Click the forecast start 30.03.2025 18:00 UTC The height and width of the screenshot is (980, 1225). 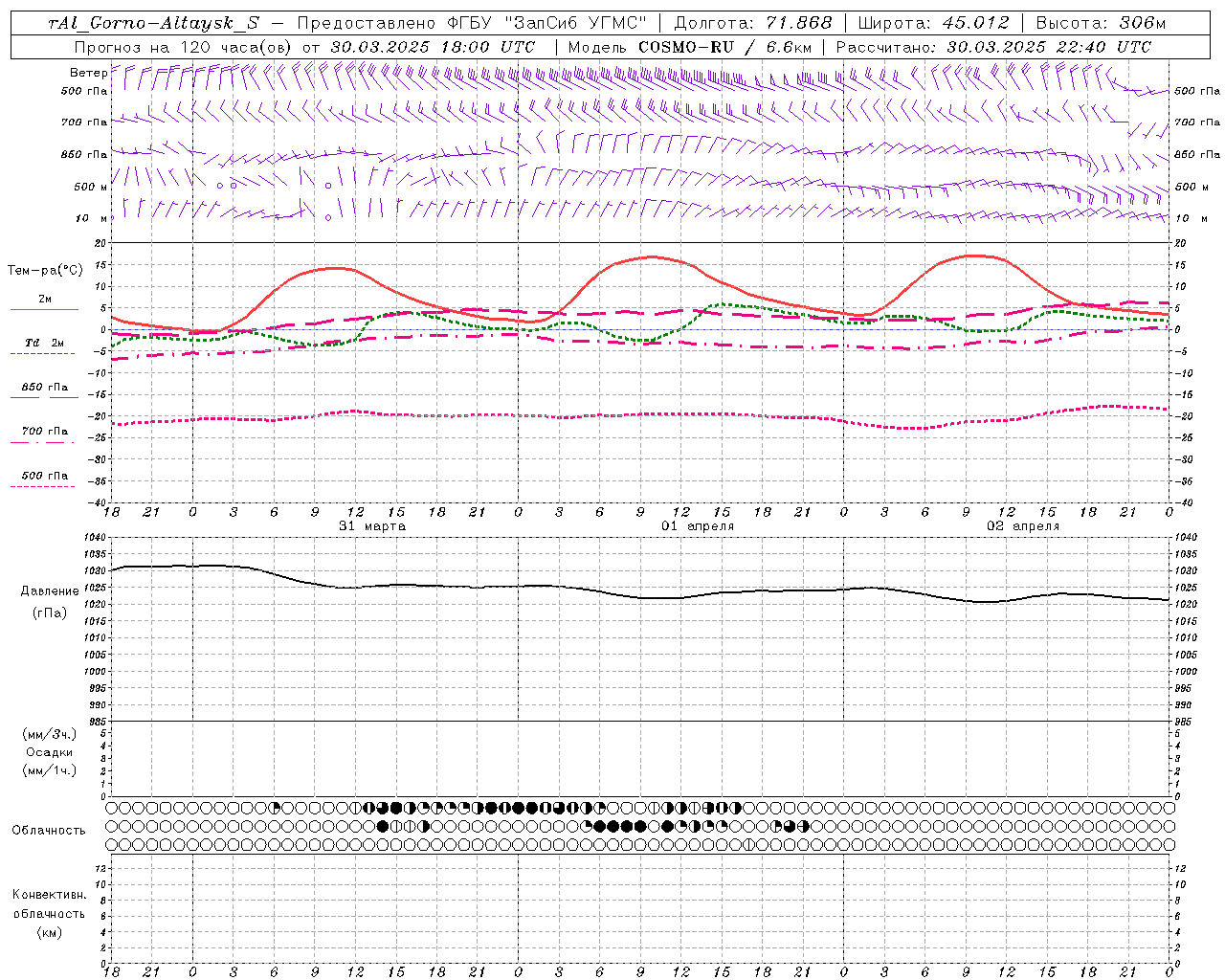[433, 47]
